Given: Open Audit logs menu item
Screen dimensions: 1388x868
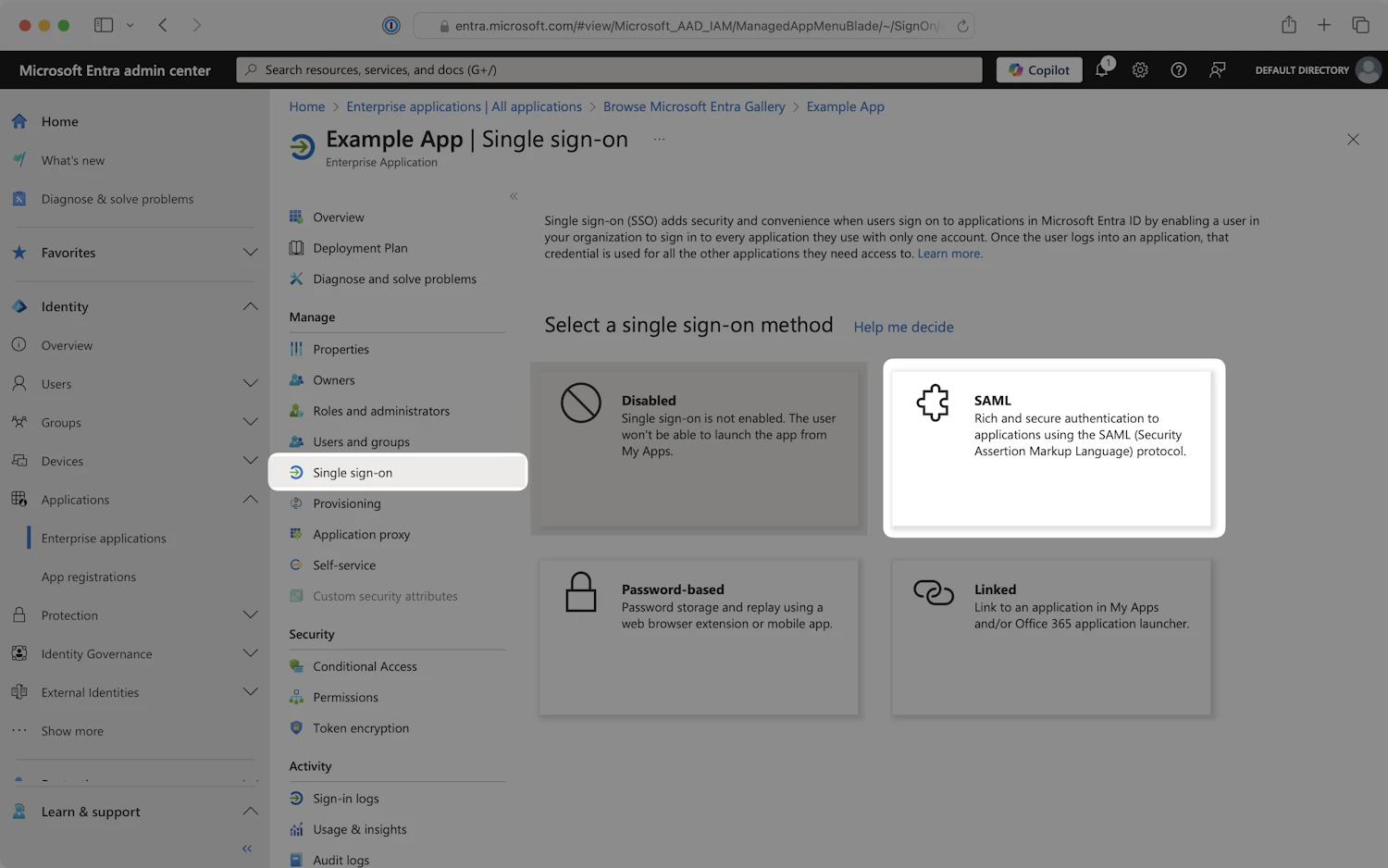Looking at the screenshot, I should coord(341,860).
